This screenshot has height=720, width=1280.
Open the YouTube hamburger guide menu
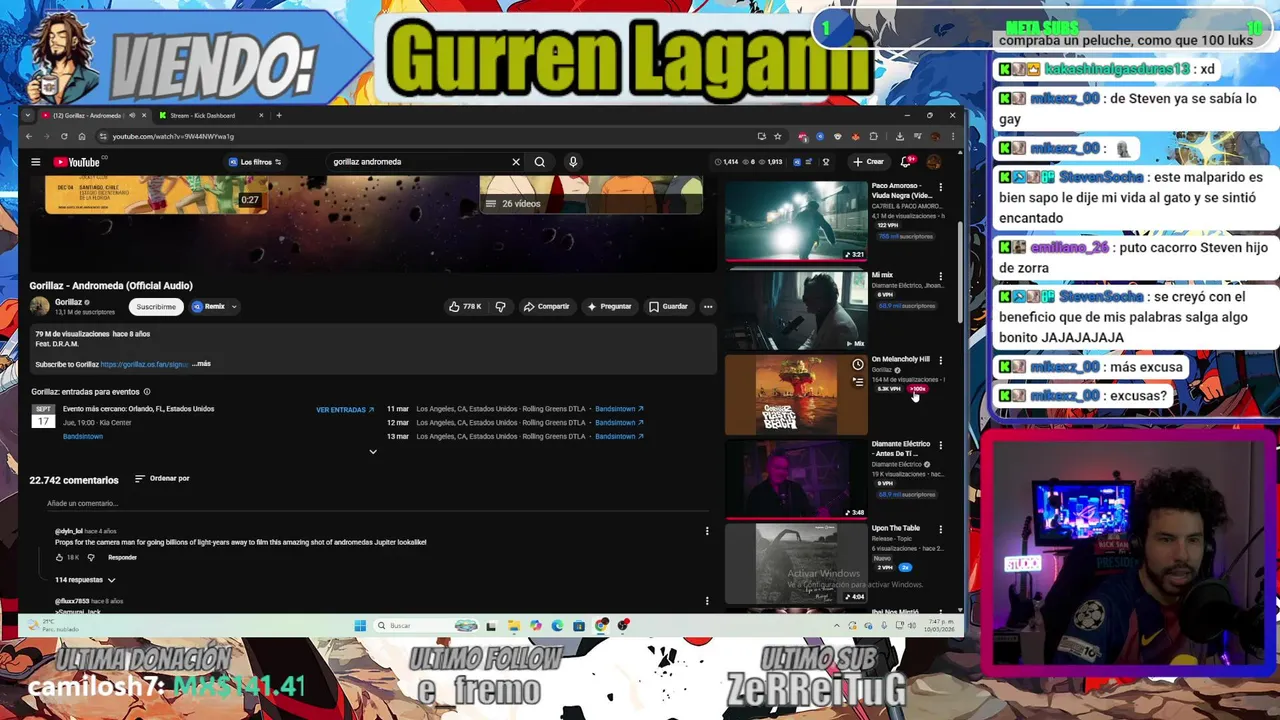35,162
